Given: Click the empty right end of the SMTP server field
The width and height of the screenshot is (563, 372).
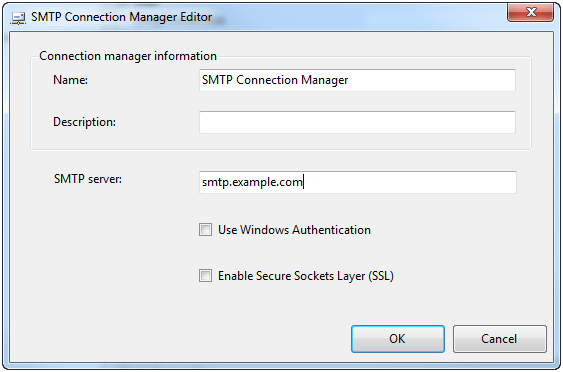Looking at the screenshot, I should click(409, 182).
